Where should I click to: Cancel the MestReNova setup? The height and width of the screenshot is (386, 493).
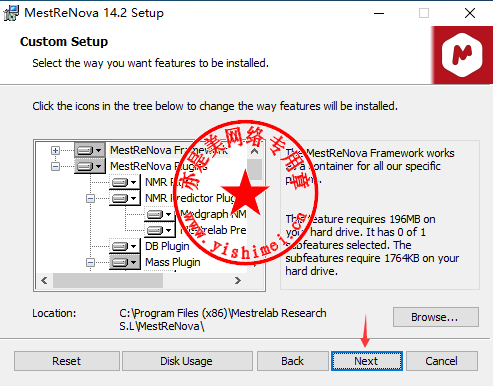point(442,361)
